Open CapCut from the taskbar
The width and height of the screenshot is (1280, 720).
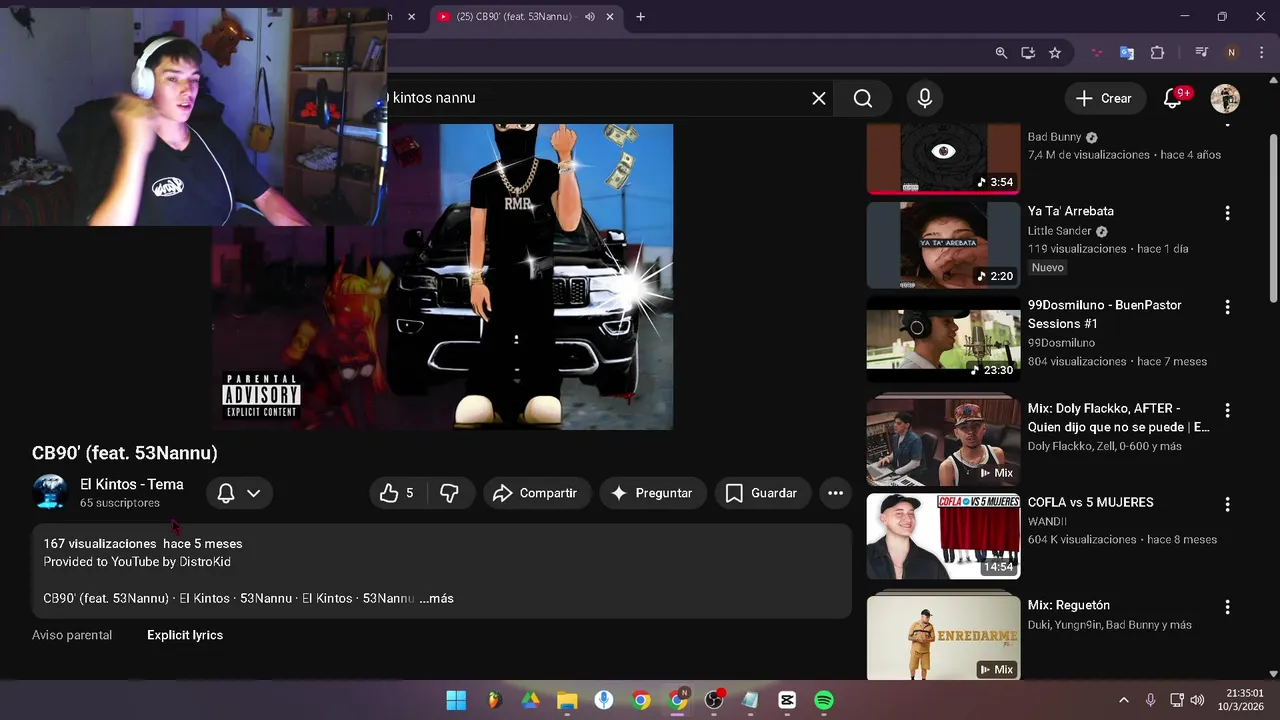(787, 700)
